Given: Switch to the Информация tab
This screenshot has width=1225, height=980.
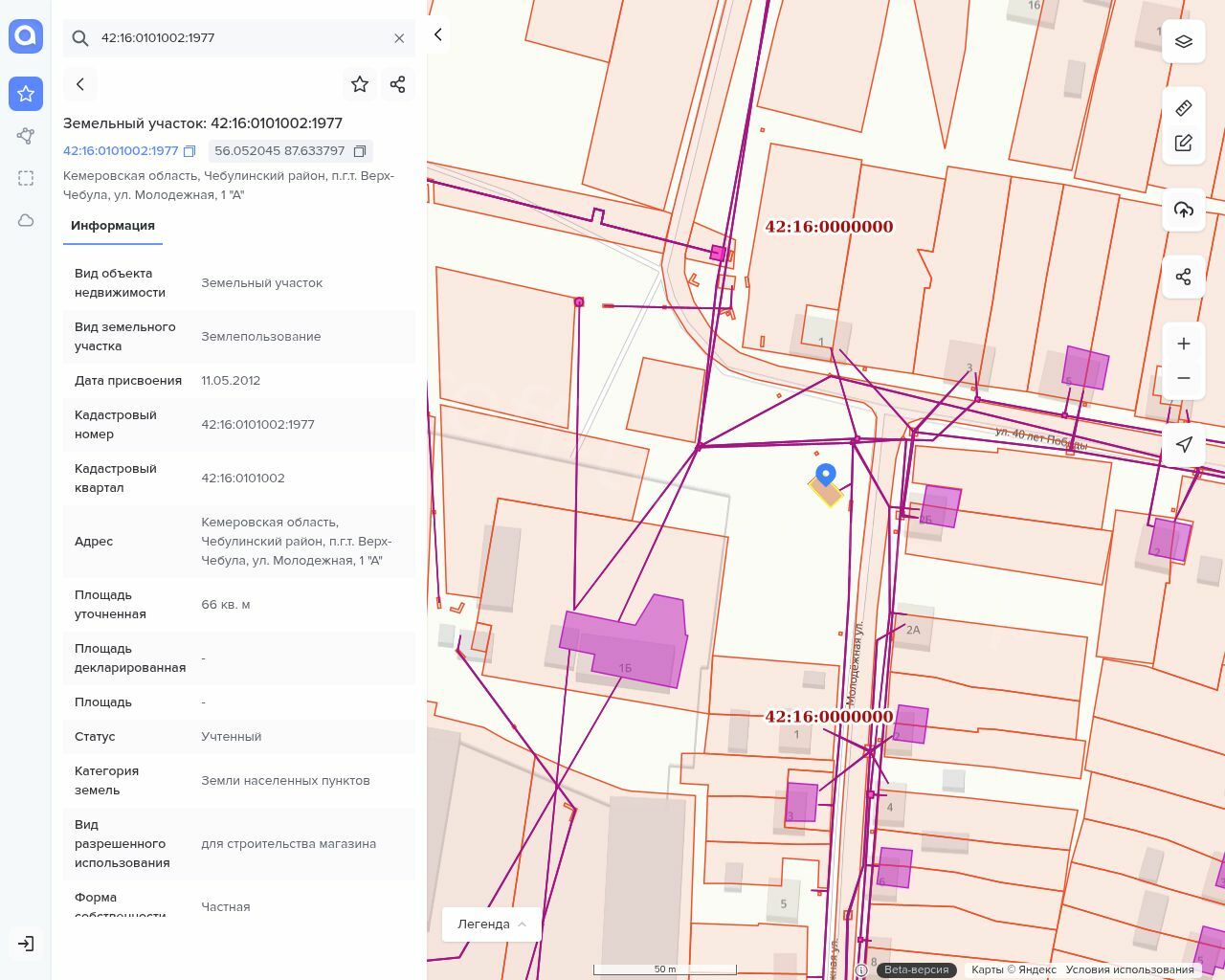Looking at the screenshot, I should [x=113, y=226].
